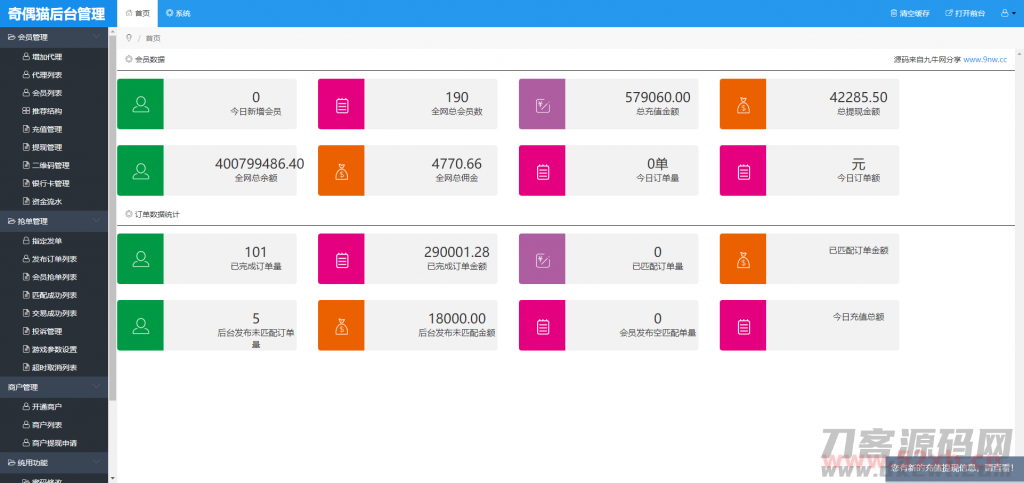This screenshot has width=1024, height=483.
Task: Open 充值管理 in the sidebar
Action: coord(47,129)
